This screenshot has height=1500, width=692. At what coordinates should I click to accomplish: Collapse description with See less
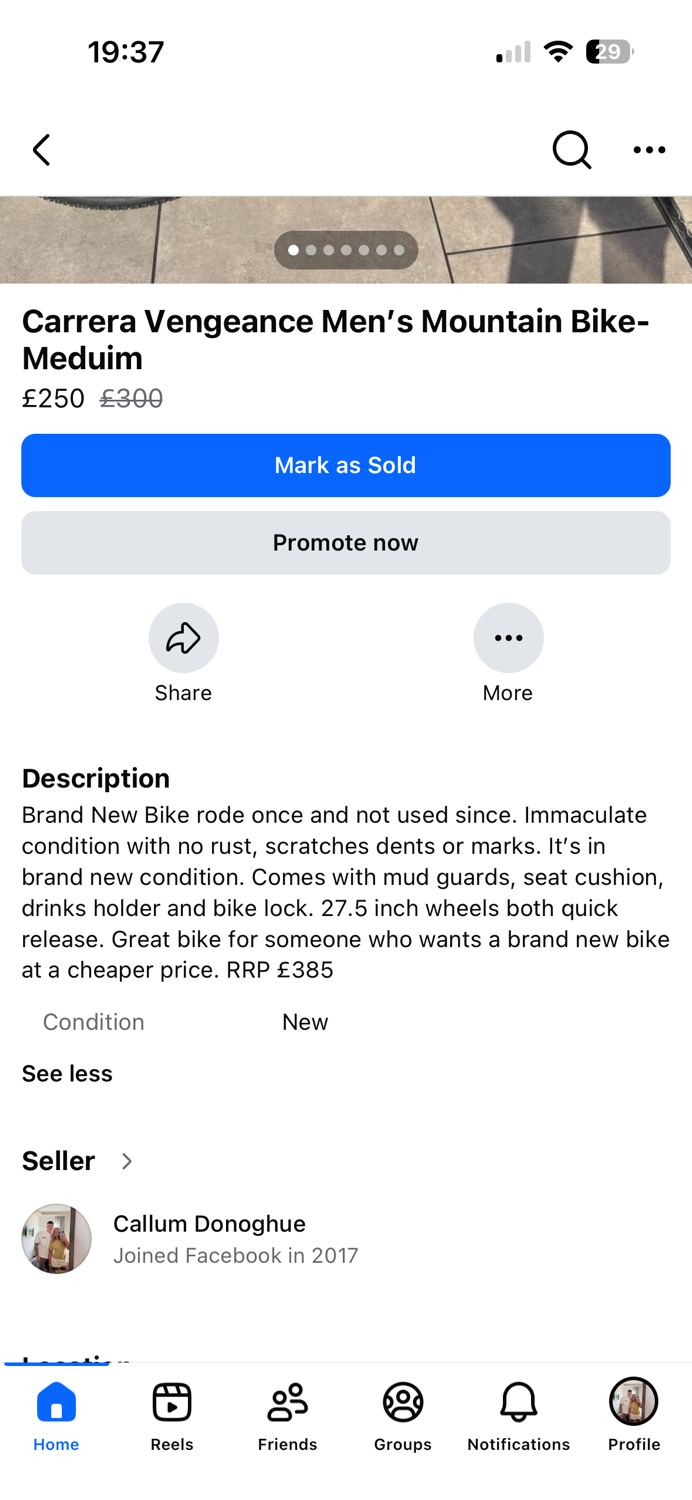(67, 1073)
